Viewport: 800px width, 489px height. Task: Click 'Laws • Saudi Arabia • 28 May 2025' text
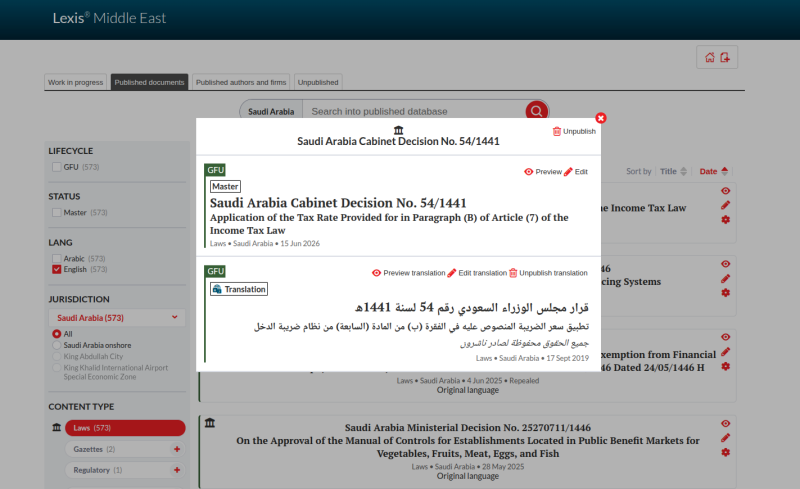(x=467, y=467)
